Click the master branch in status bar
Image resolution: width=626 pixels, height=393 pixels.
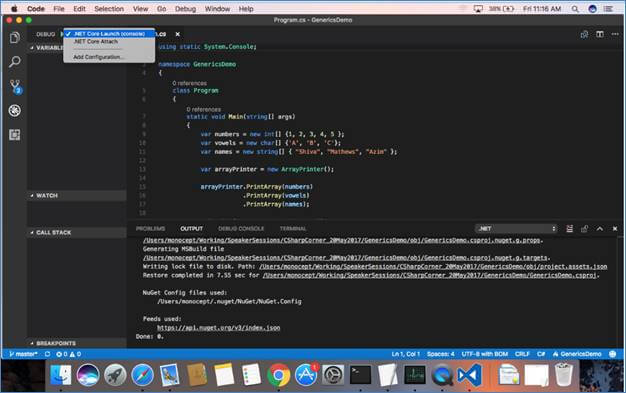pyautogui.click(x=23, y=354)
